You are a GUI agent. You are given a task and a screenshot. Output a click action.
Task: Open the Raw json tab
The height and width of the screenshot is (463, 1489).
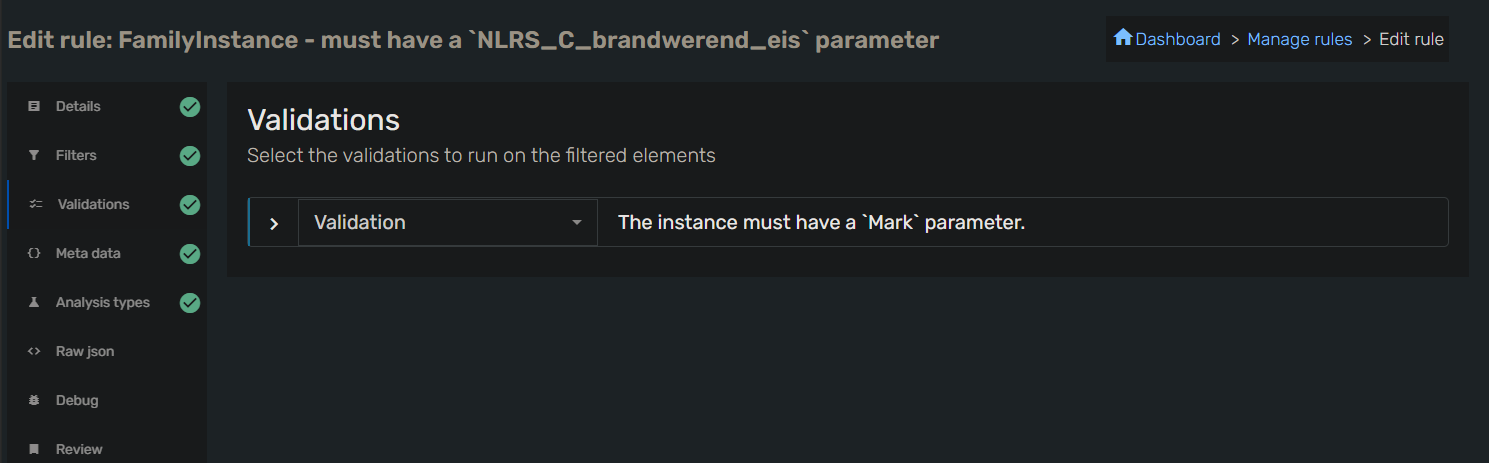[85, 352]
